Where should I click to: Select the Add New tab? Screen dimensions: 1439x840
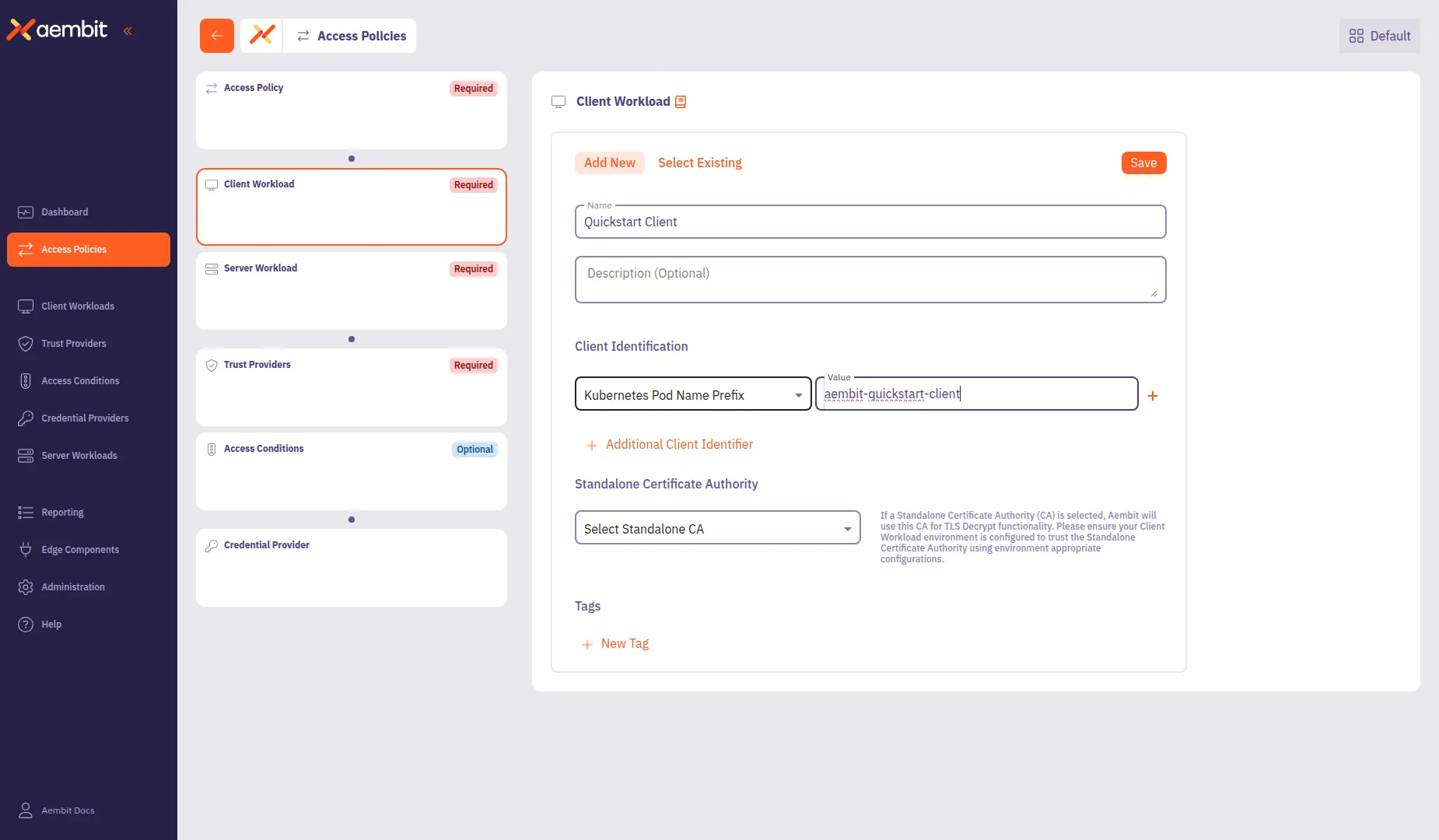point(610,163)
